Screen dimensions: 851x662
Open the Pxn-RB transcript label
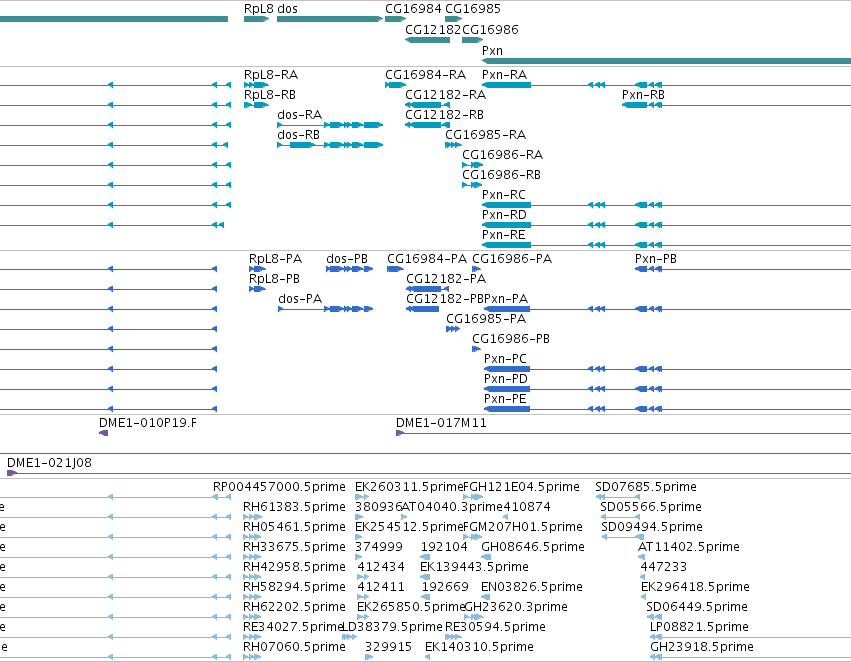pyautogui.click(x=643, y=94)
